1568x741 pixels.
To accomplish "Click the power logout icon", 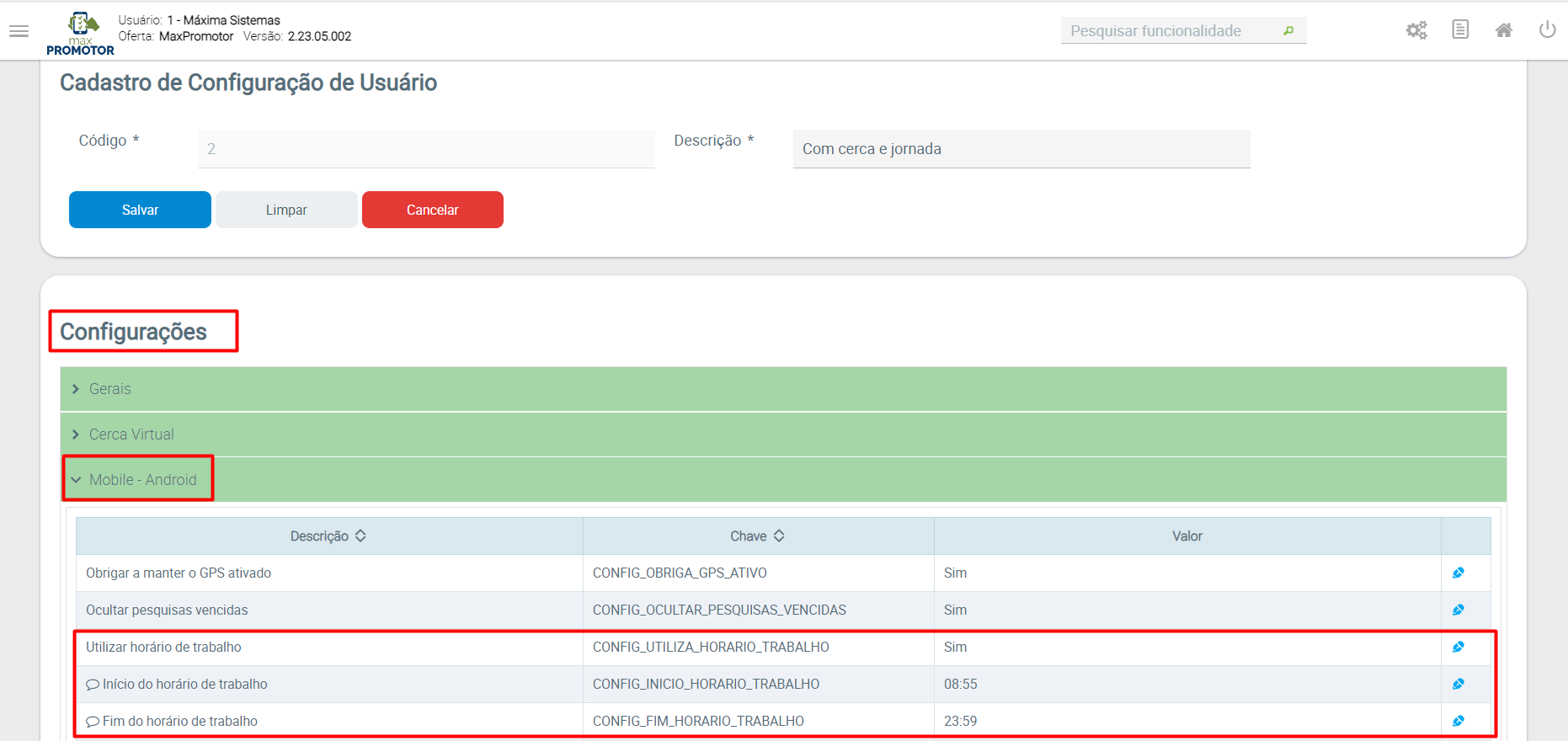I will [1547, 30].
